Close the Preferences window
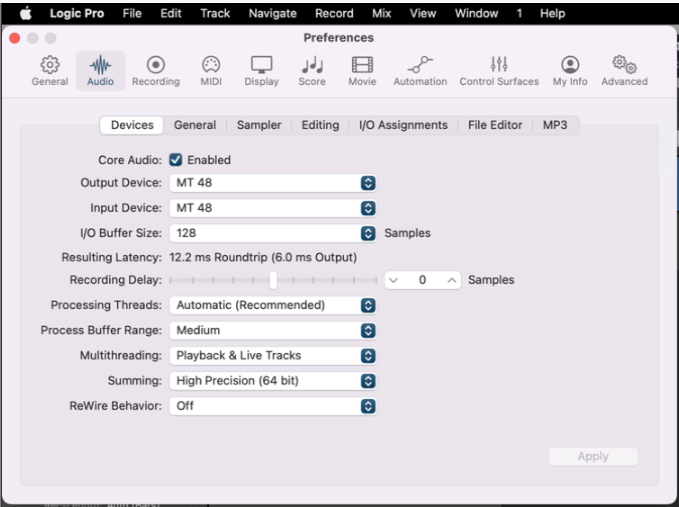The width and height of the screenshot is (679, 507). [14, 38]
